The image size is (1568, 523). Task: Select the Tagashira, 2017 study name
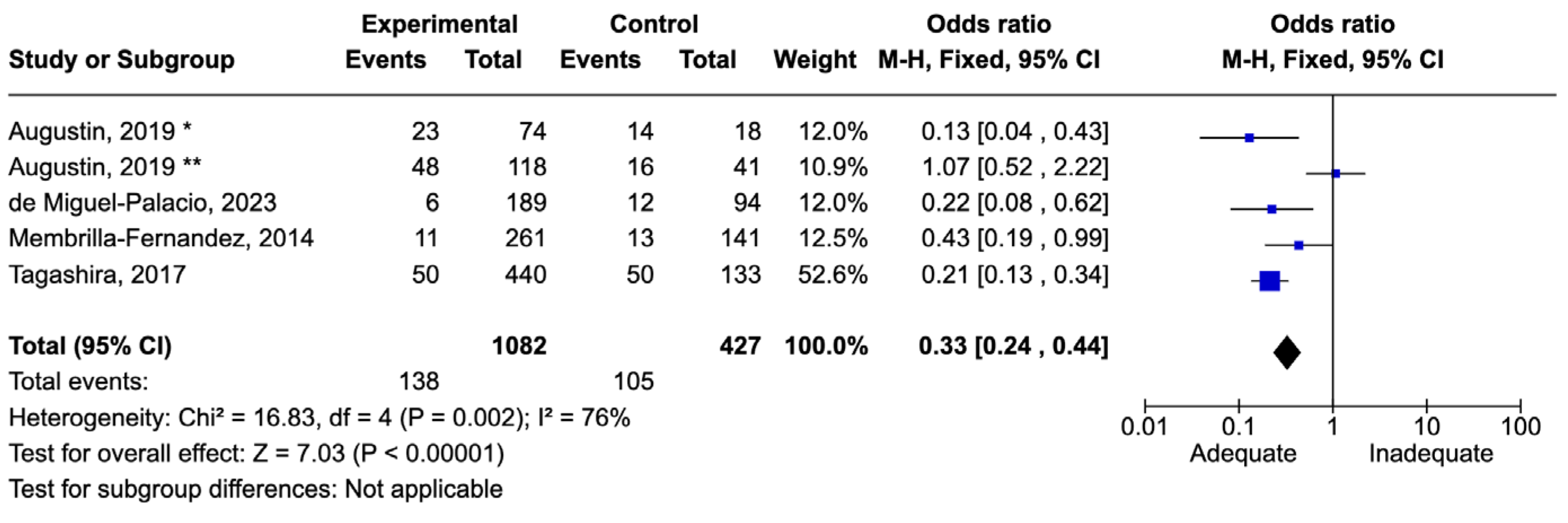[97, 275]
